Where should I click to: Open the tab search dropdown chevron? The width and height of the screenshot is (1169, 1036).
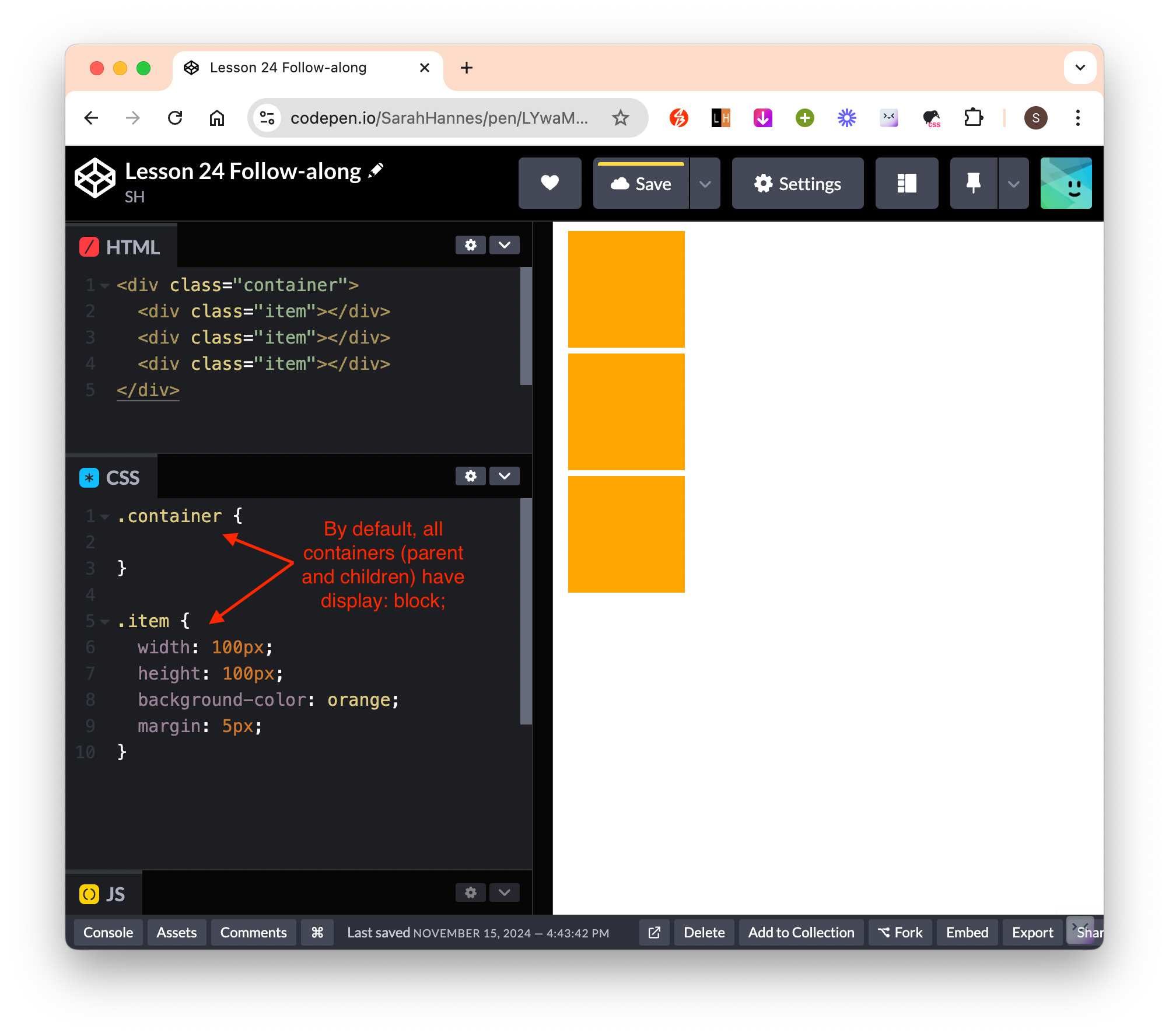coord(1080,68)
